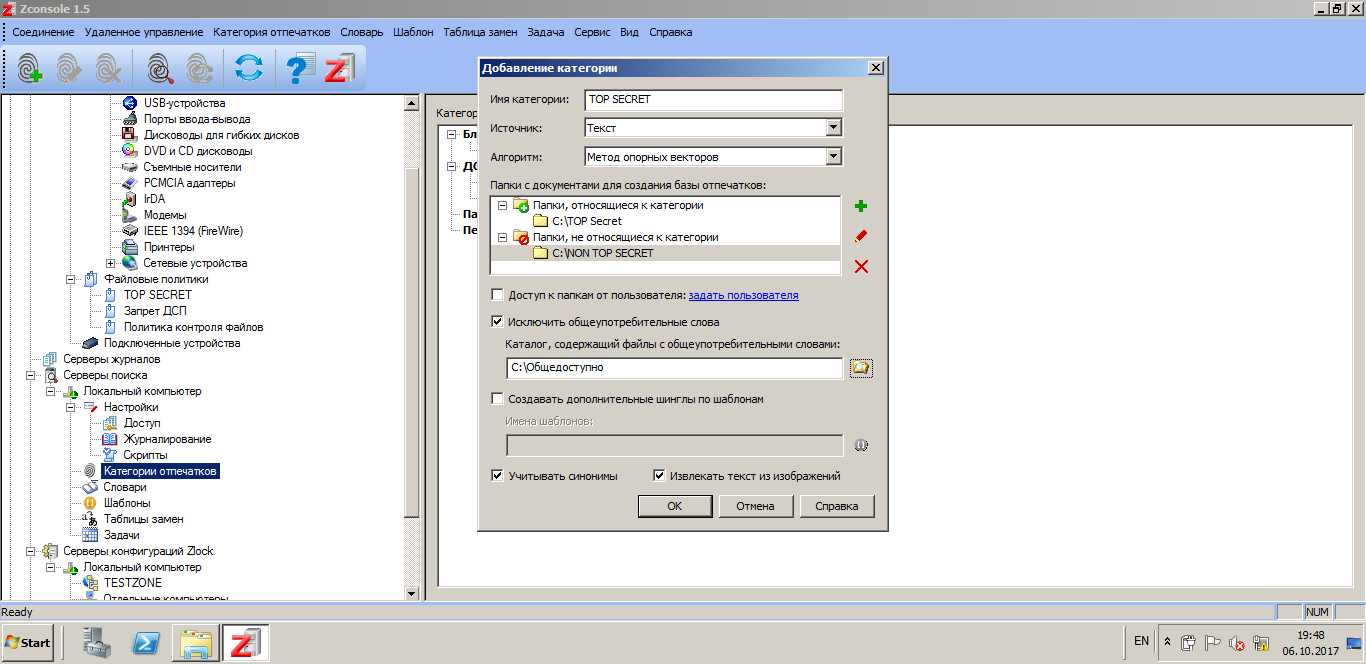
Task: Click the fingerprint search magnifier toolbar icon
Action: pos(161,68)
